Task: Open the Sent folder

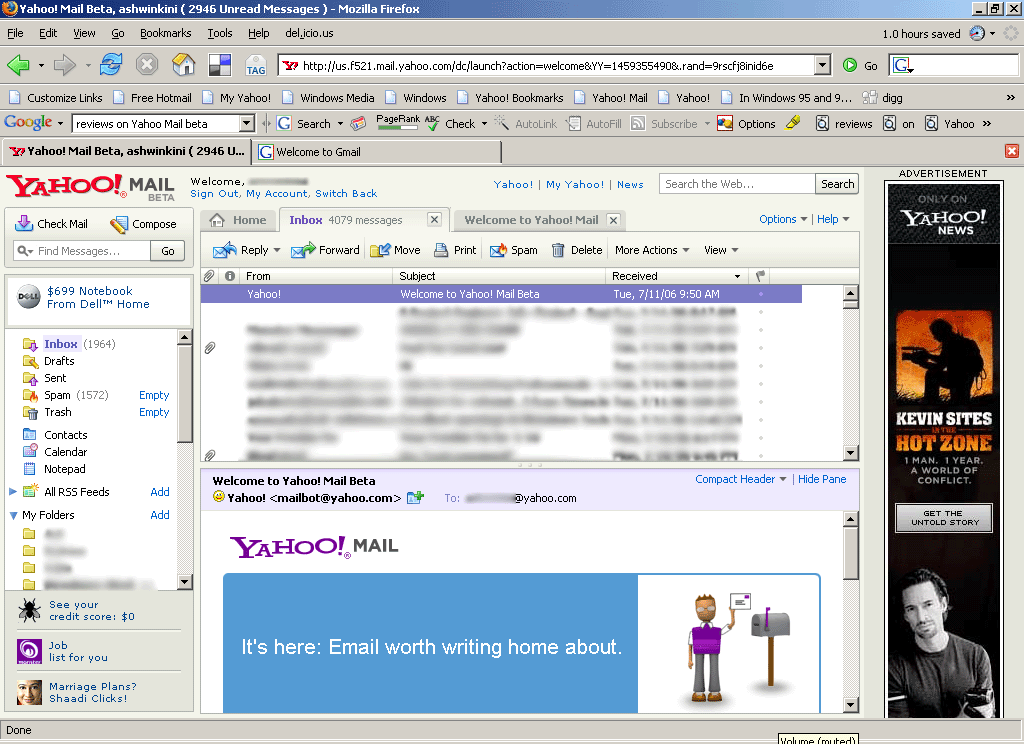Action: [55, 378]
